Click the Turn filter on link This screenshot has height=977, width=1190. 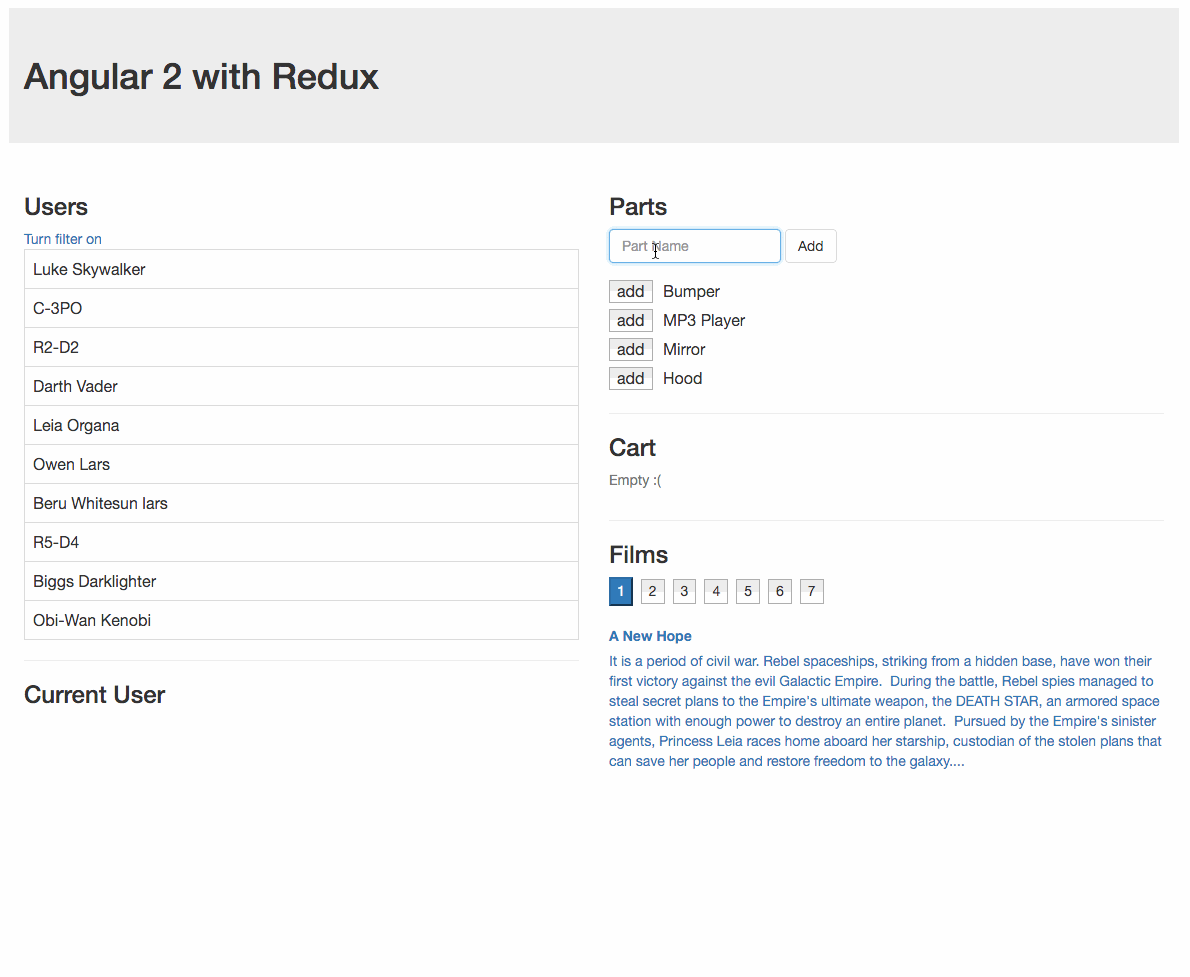pyautogui.click(x=62, y=239)
